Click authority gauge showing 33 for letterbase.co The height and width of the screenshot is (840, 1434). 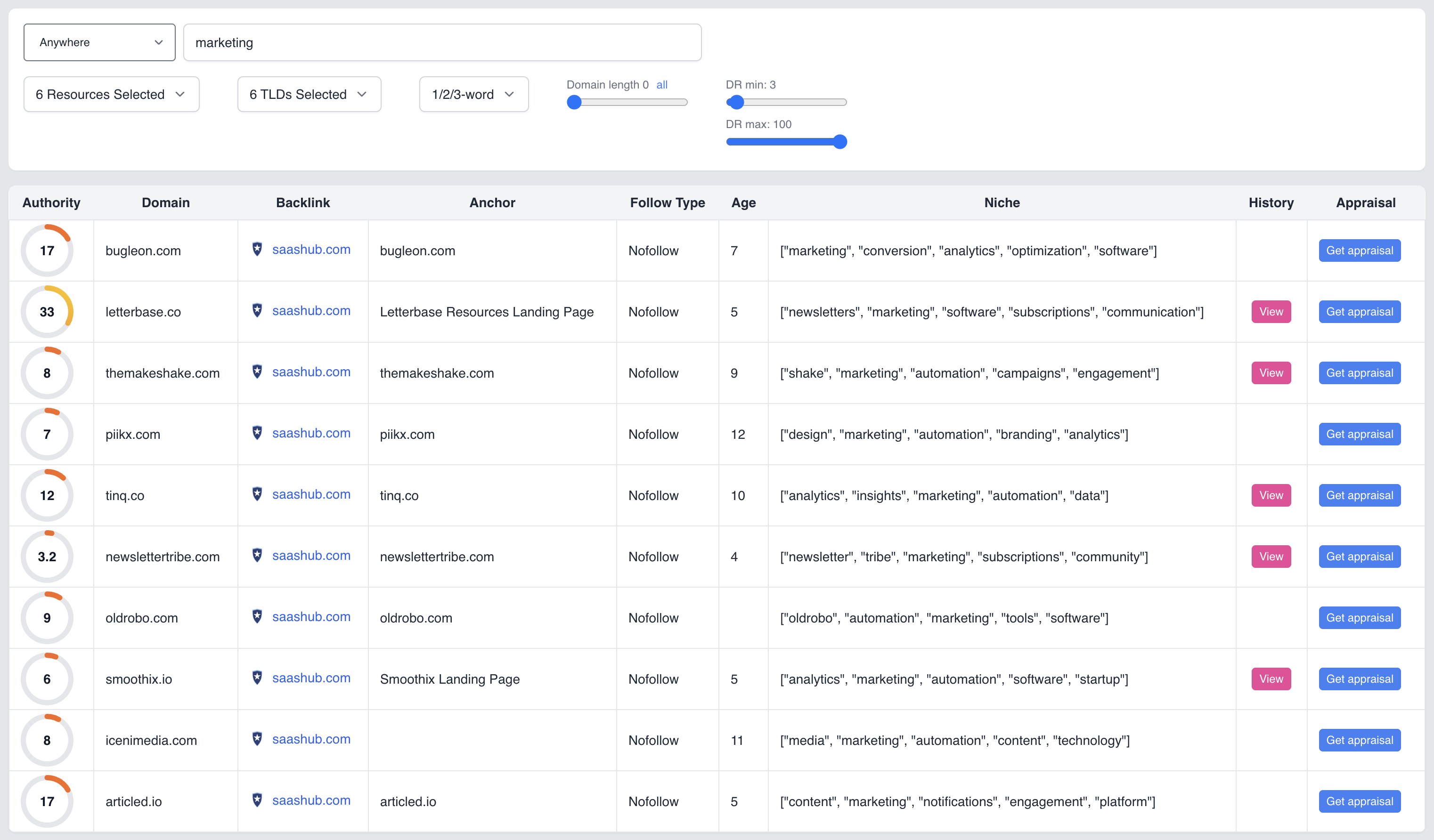click(47, 312)
